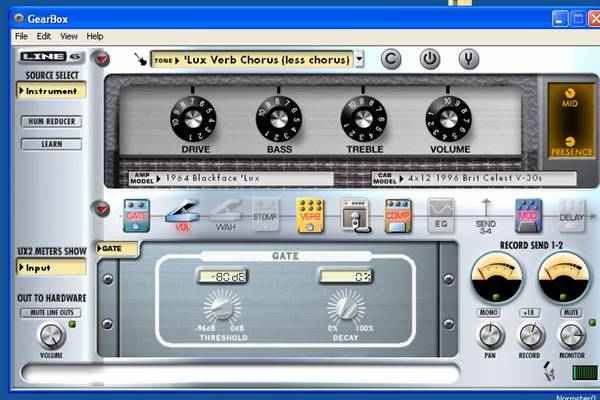Close the GearBox window
This screenshot has height=400, width=600.
(594, 19)
